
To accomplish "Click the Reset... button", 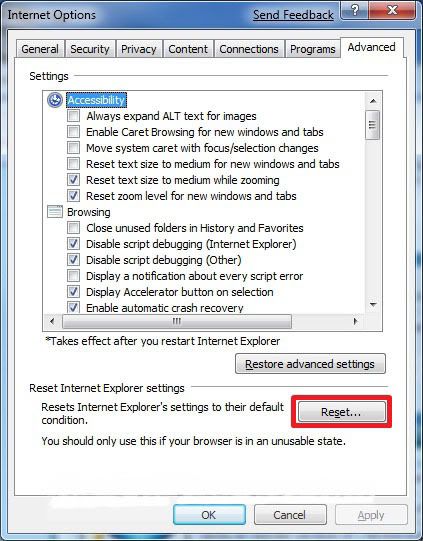I will 342,412.
